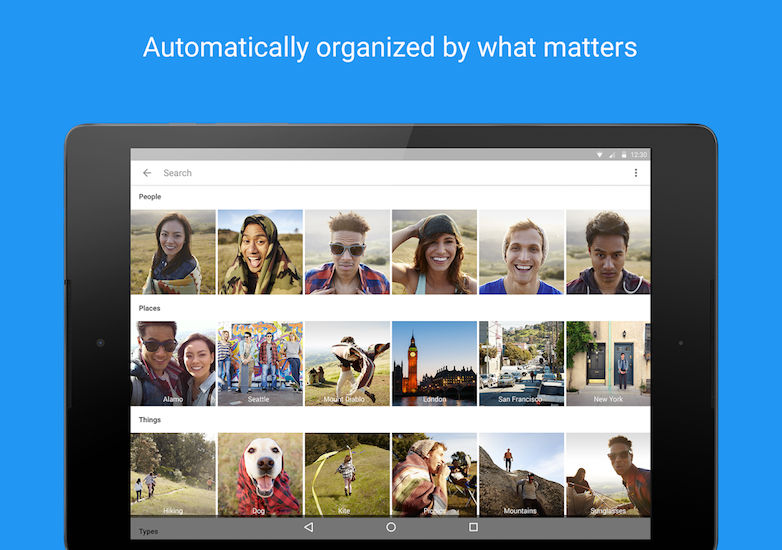Viewport: 782px width, 550px height.
Task: Open the Kite things thumbnail
Action: click(x=348, y=474)
